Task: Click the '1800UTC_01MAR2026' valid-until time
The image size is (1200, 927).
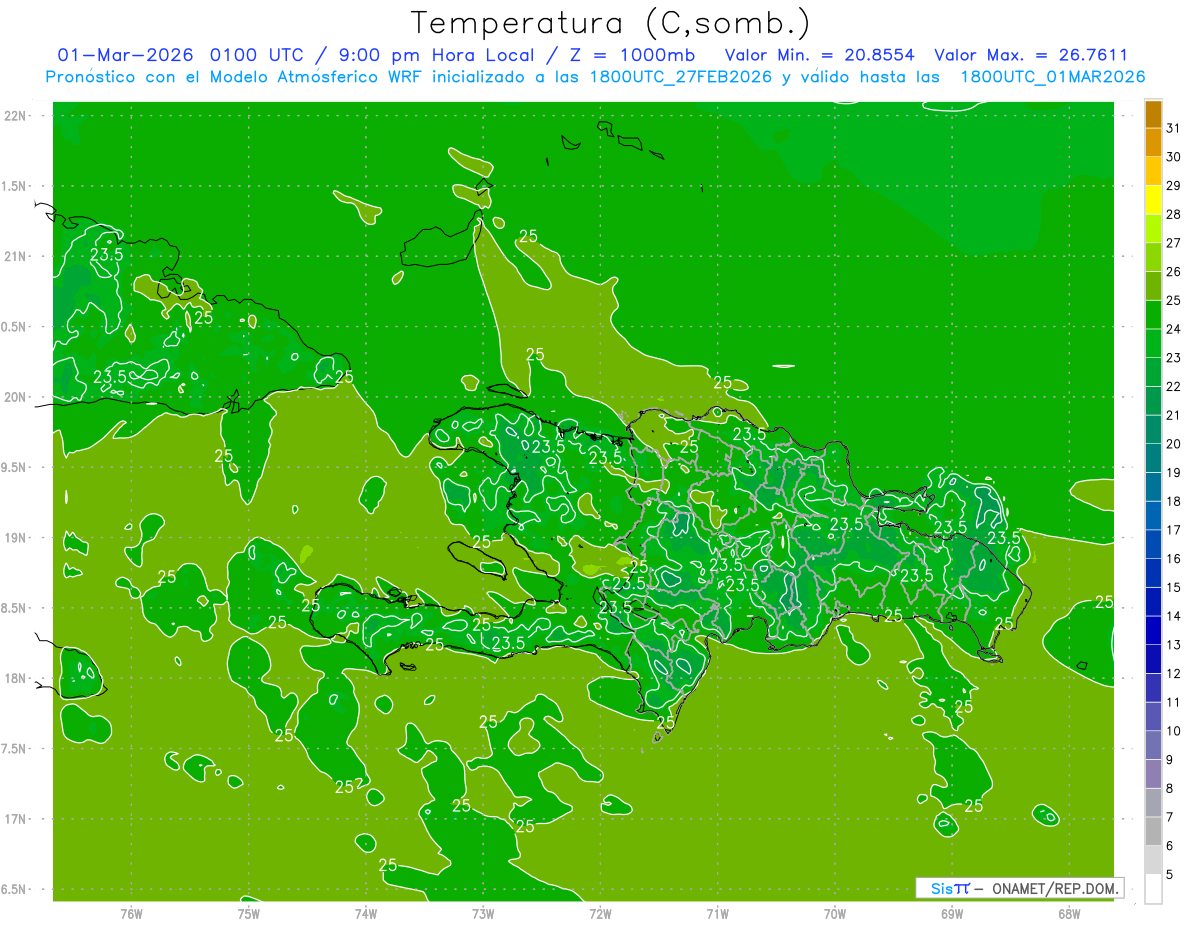Action: (1052, 77)
